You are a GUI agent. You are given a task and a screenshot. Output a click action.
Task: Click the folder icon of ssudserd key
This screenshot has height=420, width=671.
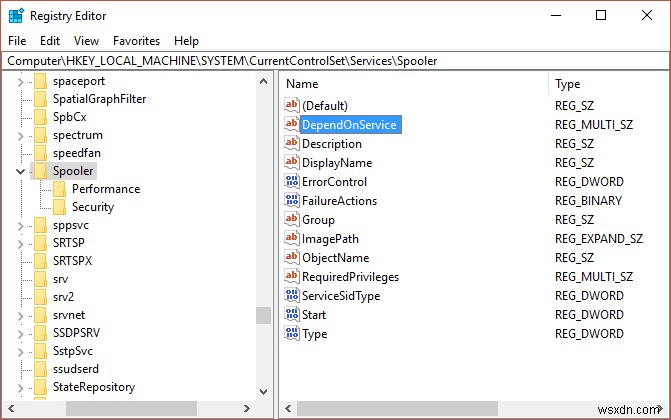pyautogui.click(x=41, y=369)
